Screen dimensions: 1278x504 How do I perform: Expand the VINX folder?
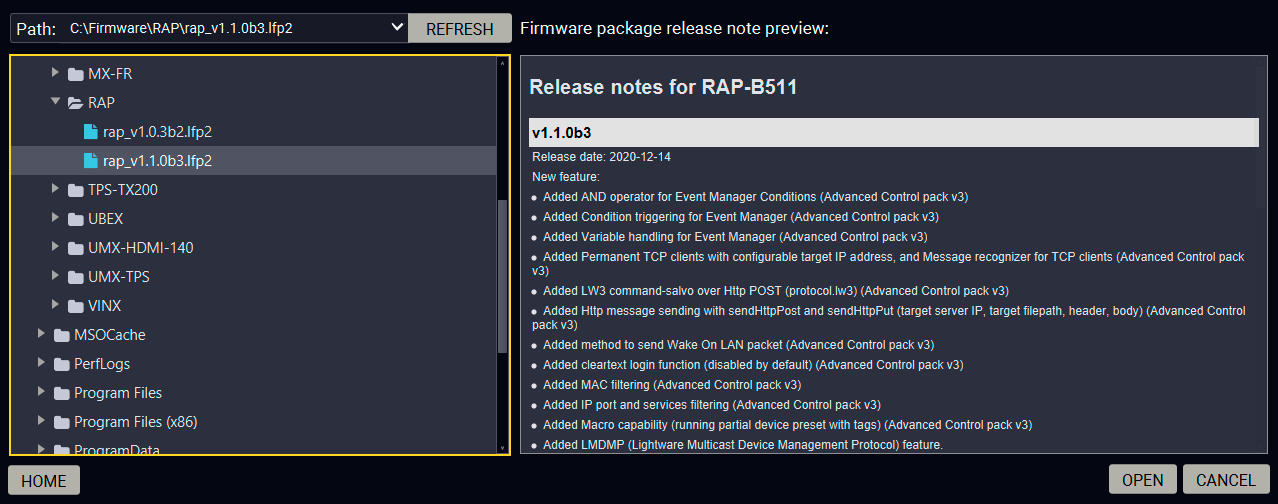55,306
